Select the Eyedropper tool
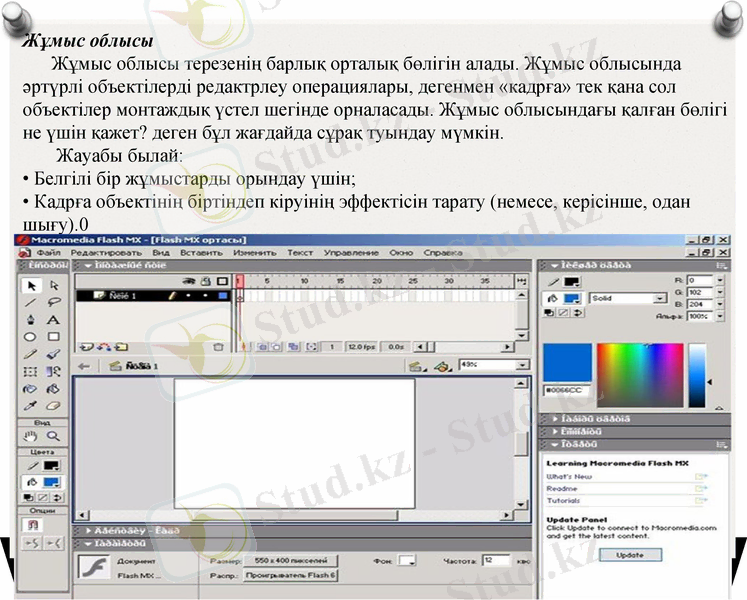The image size is (747, 600). coord(30,406)
